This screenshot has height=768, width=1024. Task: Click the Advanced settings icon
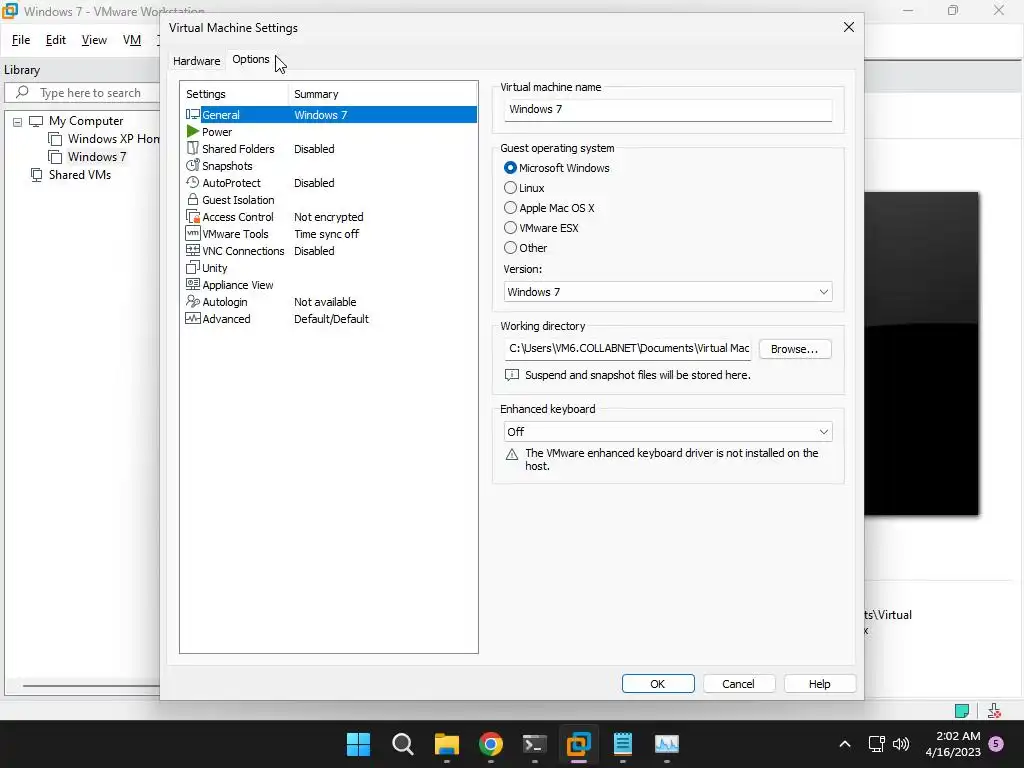(x=193, y=318)
